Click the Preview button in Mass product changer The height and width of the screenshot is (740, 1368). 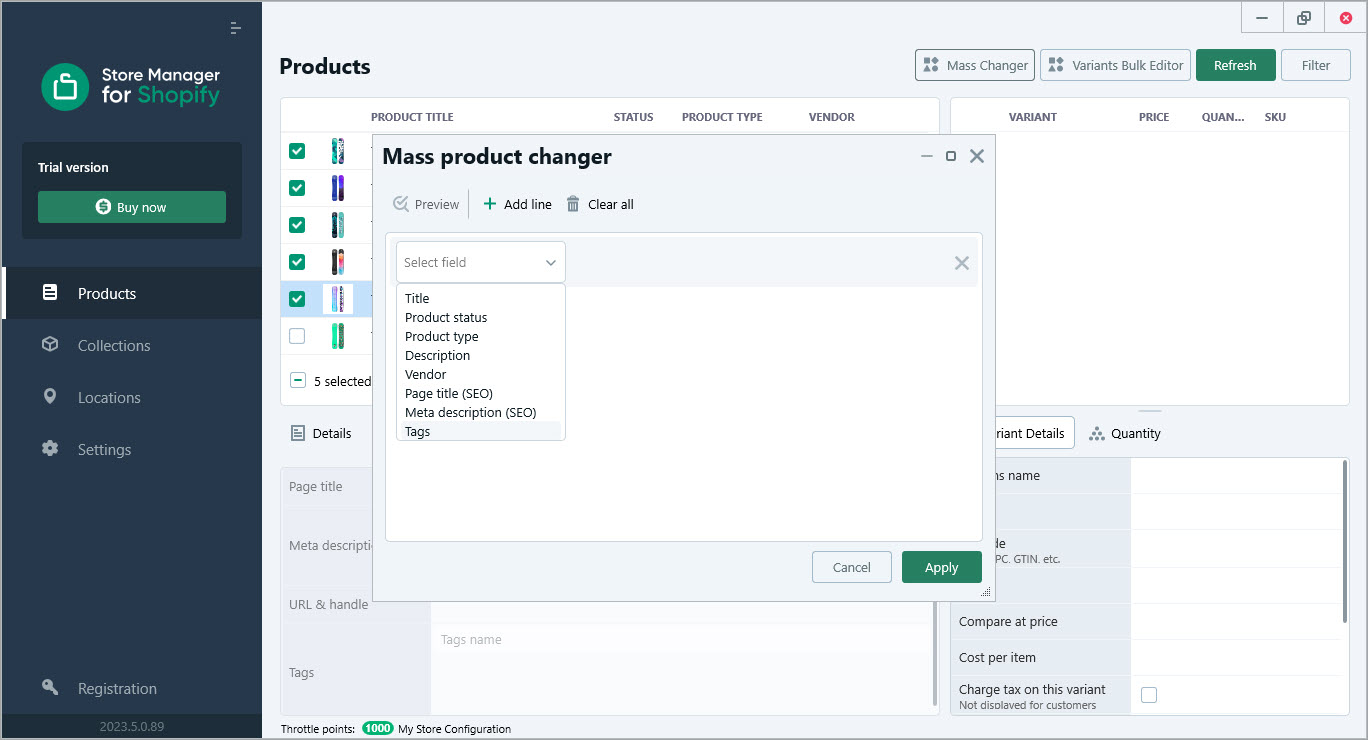(426, 204)
